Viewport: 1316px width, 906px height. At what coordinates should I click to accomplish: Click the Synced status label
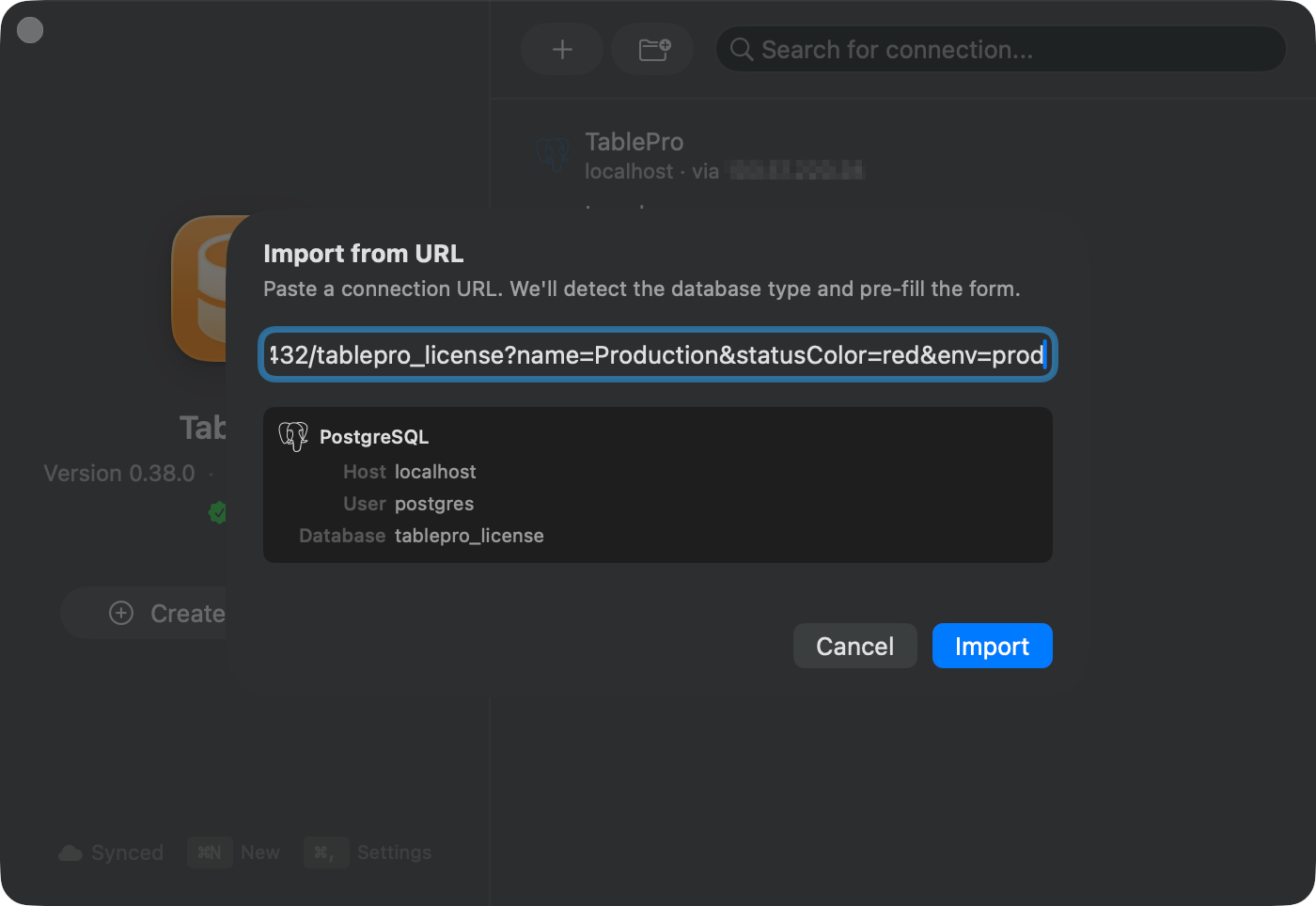click(127, 852)
